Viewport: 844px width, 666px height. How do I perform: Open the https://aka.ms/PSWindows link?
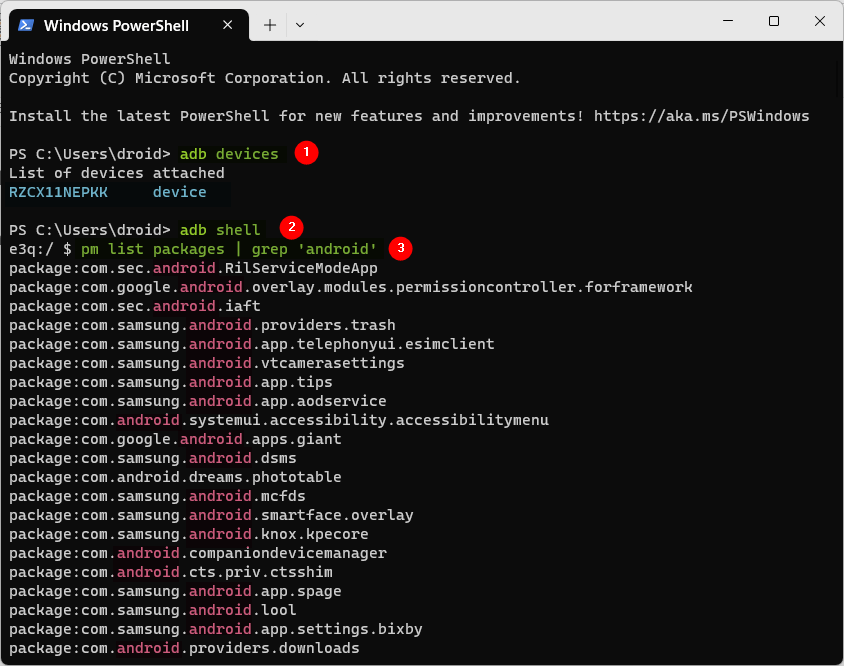click(x=701, y=116)
